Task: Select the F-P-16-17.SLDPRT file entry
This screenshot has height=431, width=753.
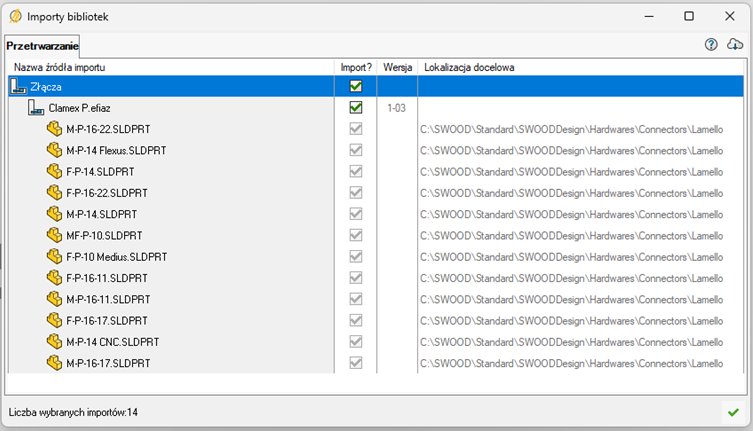Action: coord(107,320)
